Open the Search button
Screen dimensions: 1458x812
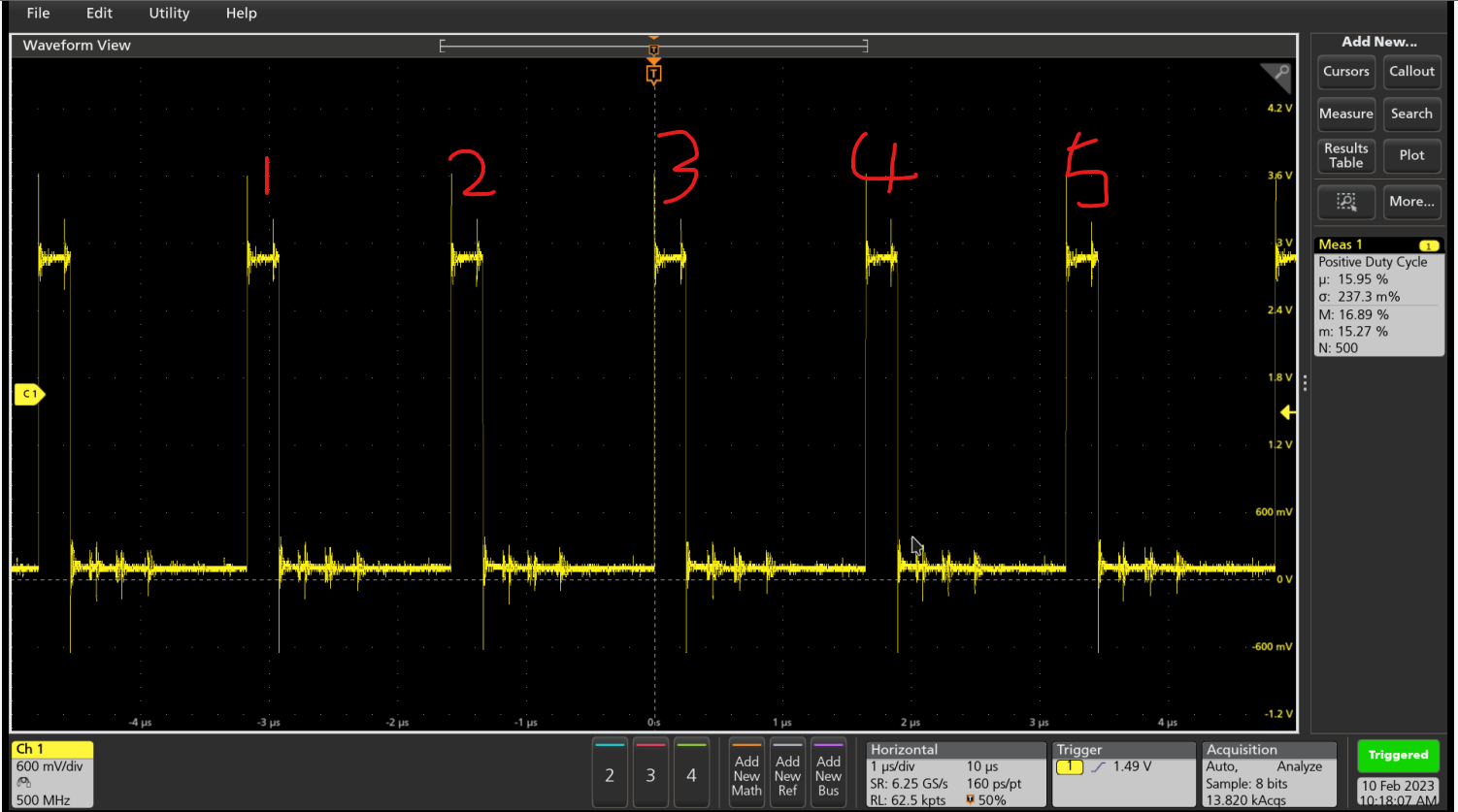(1411, 114)
